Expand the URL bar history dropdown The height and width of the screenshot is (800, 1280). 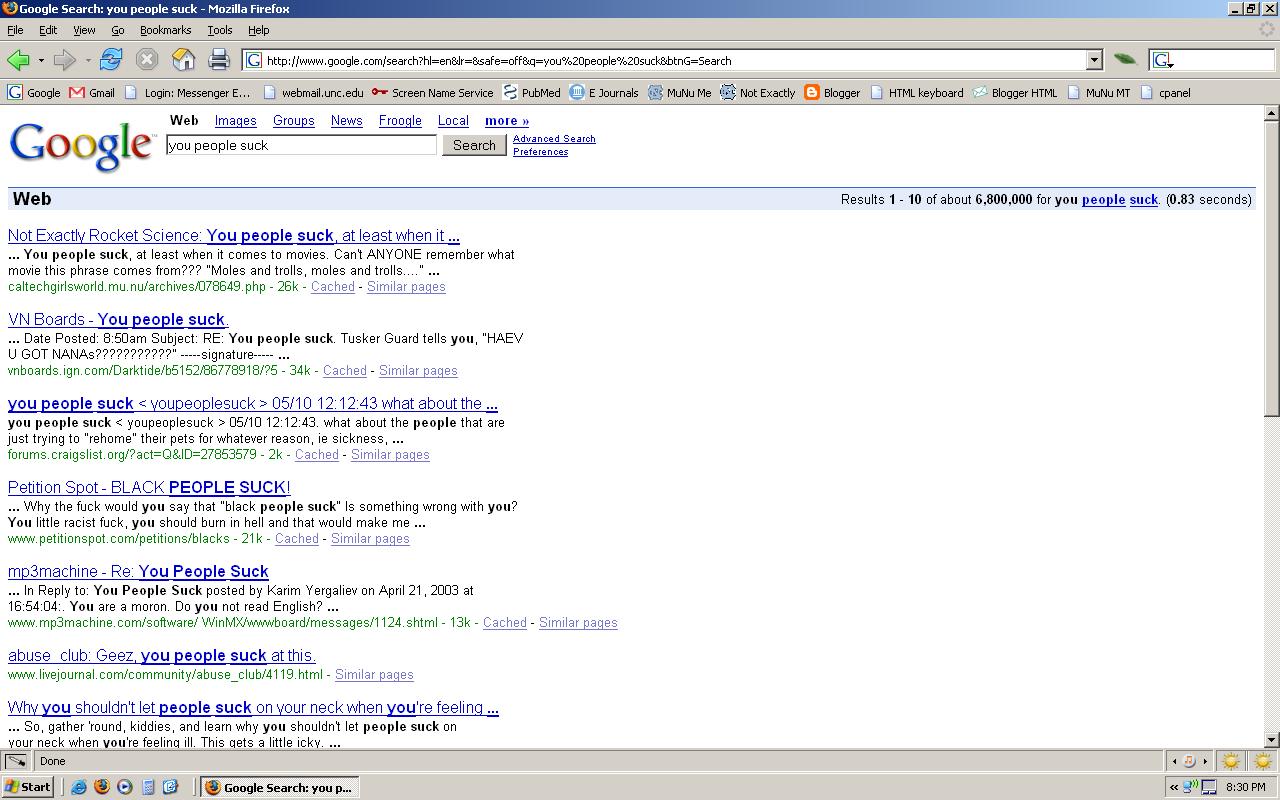1094,60
